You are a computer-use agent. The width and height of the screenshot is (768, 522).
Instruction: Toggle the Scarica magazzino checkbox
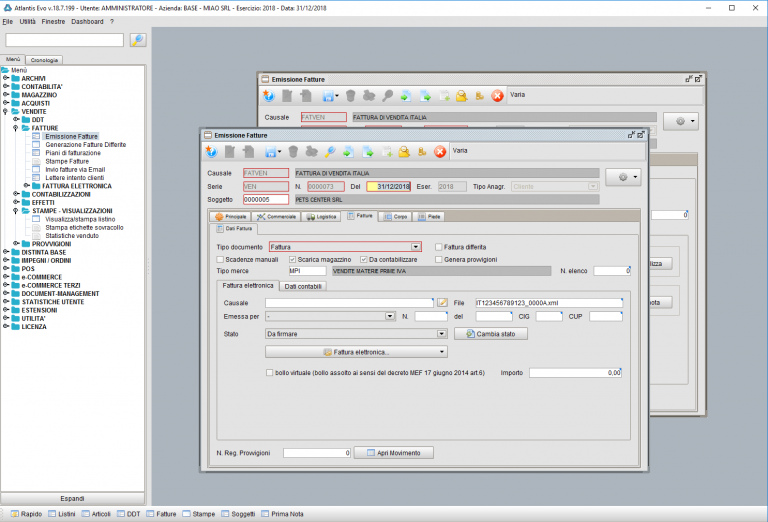(x=292, y=260)
